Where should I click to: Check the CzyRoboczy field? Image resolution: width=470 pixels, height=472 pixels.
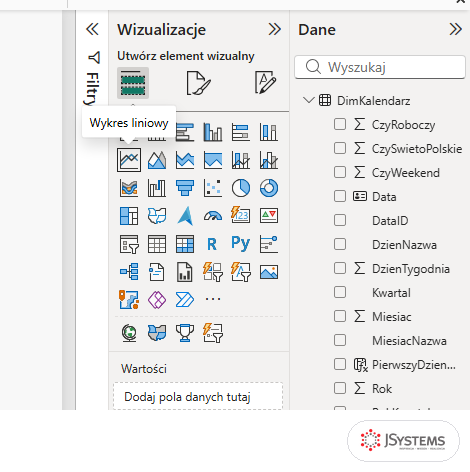click(340, 124)
